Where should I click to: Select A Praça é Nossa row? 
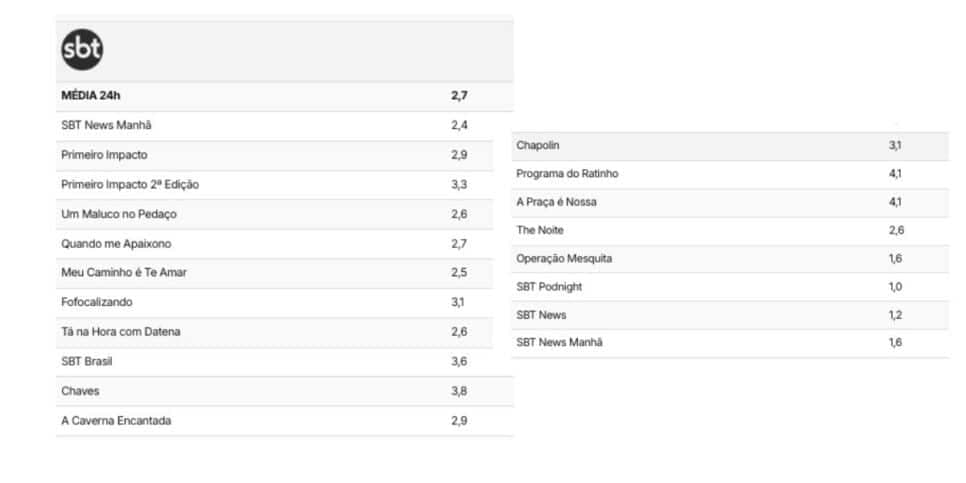[x=730, y=203]
